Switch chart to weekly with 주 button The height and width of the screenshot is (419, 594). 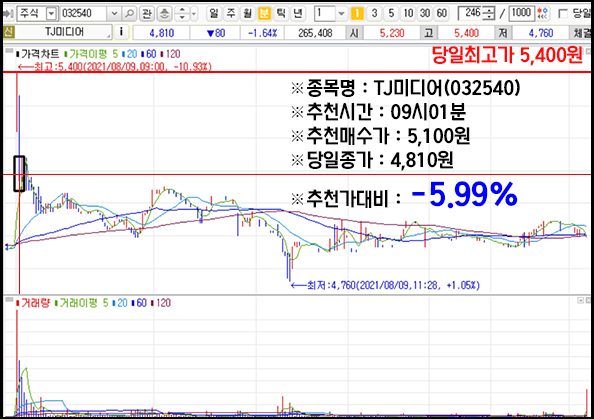231,14
